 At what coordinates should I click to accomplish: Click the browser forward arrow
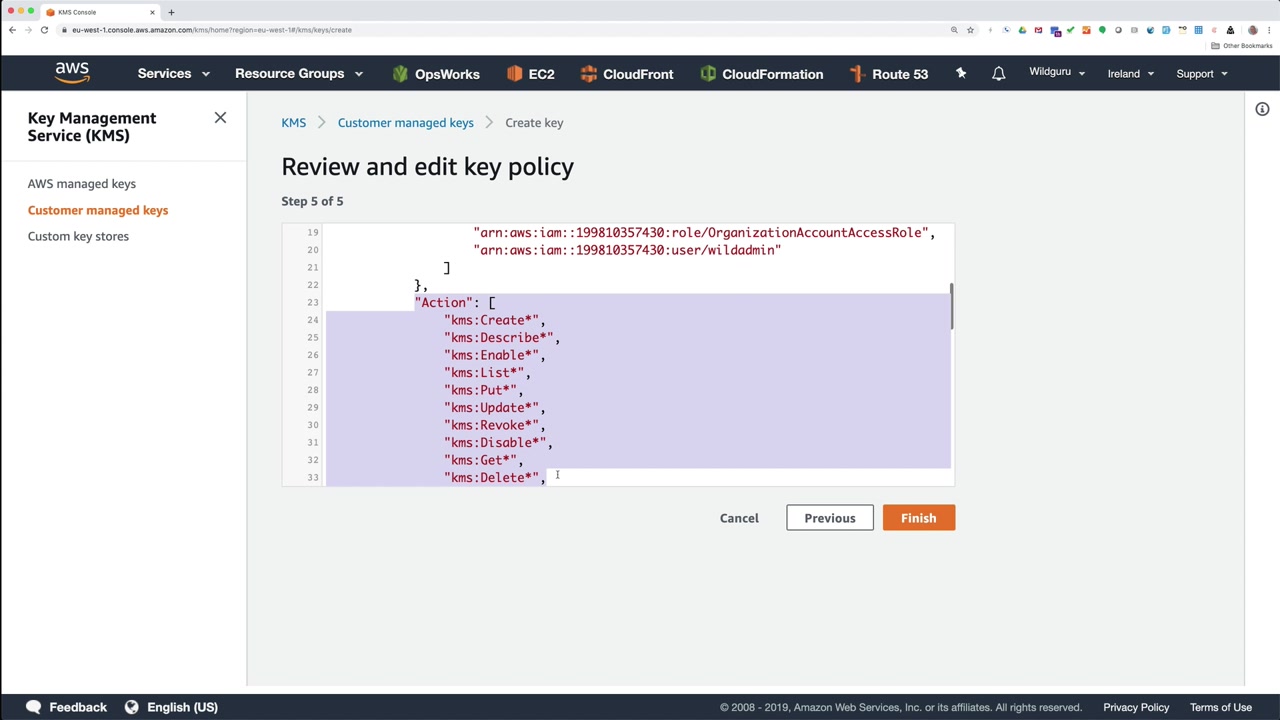[x=28, y=30]
